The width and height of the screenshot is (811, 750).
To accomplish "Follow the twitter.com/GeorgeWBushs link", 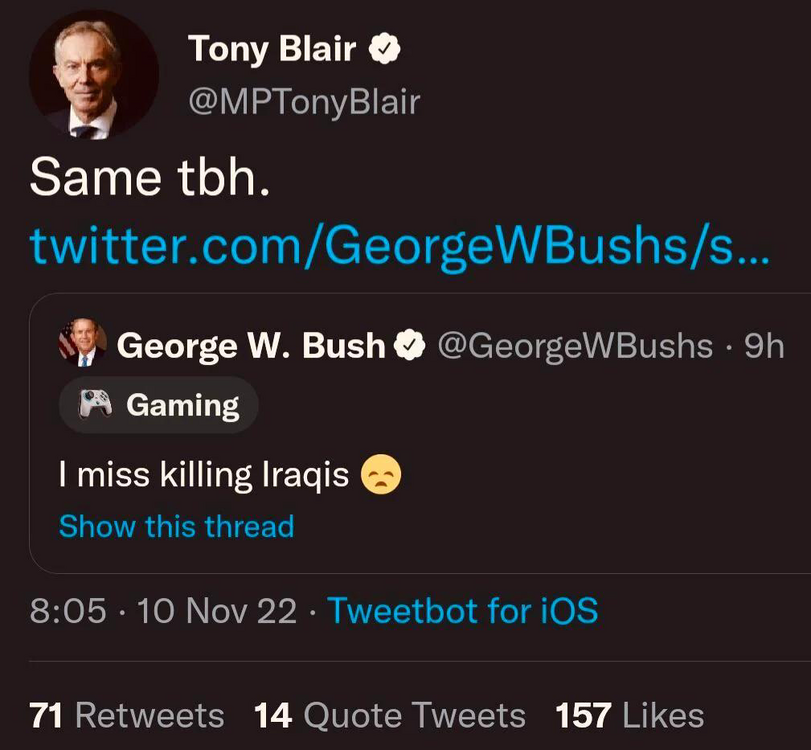I will 399,244.
